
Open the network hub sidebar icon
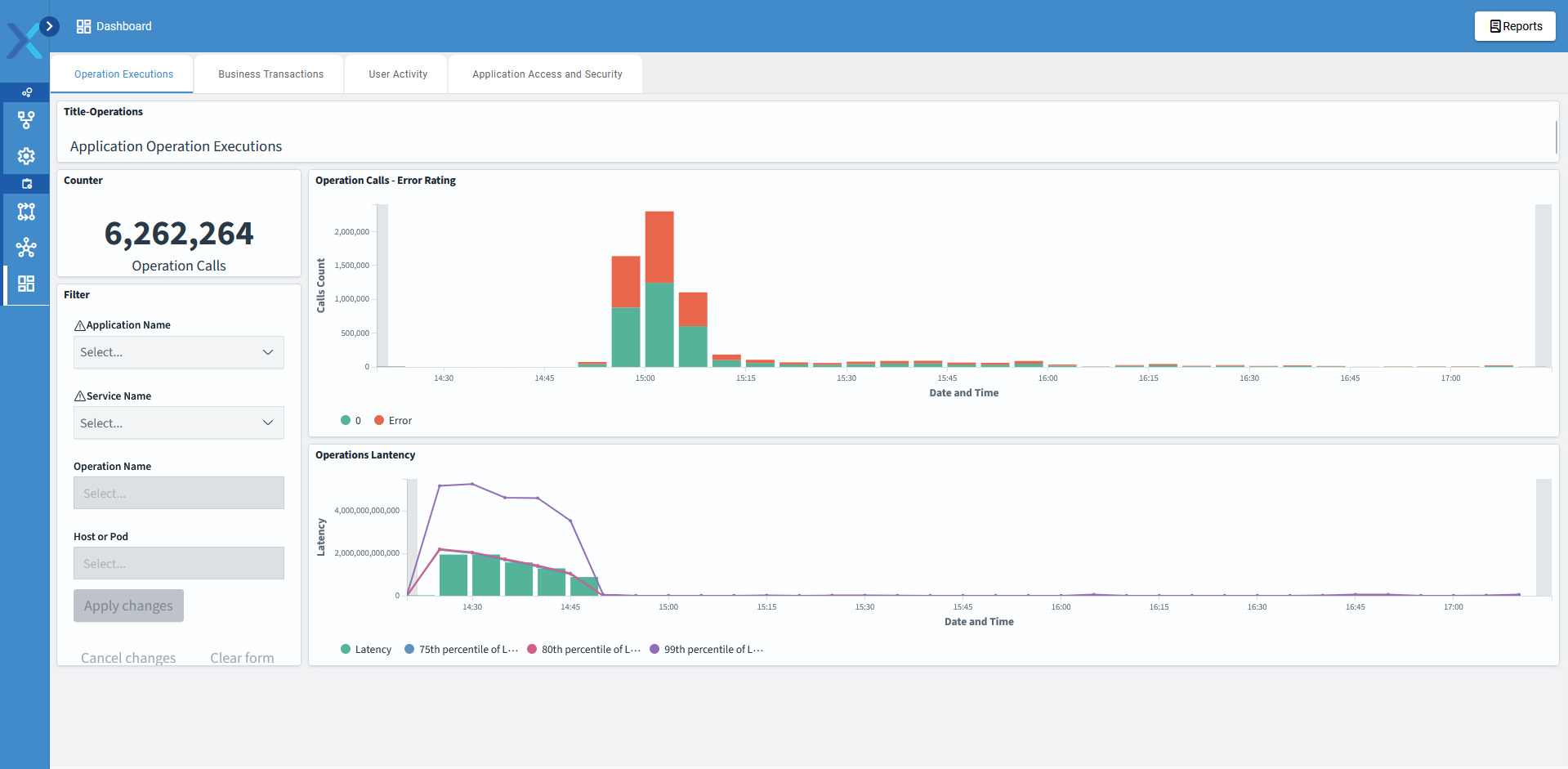[26, 248]
